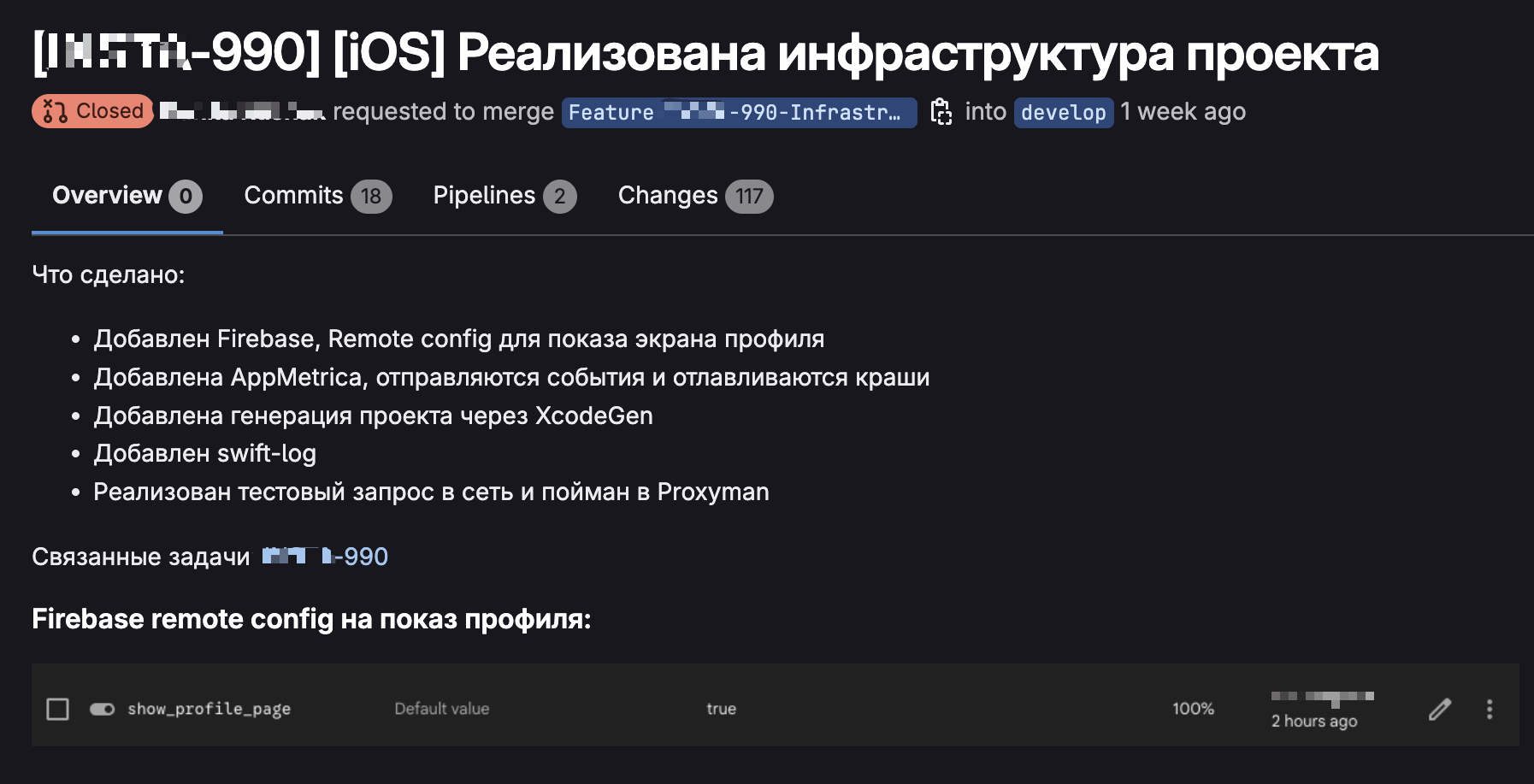Open the three-dot menu for show_profile_page
The height and width of the screenshot is (784, 1534).
pyautogui.click(x=1490, y=709)
